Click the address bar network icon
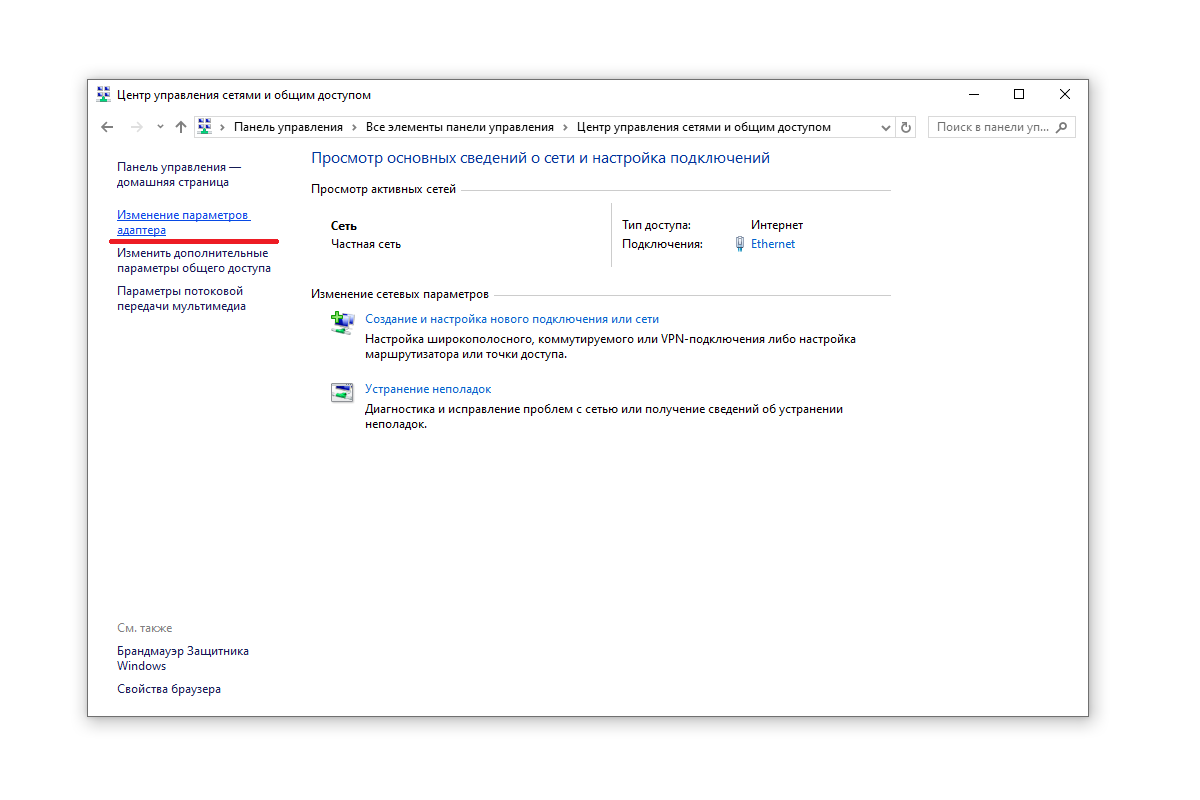 tap(205, 127)
